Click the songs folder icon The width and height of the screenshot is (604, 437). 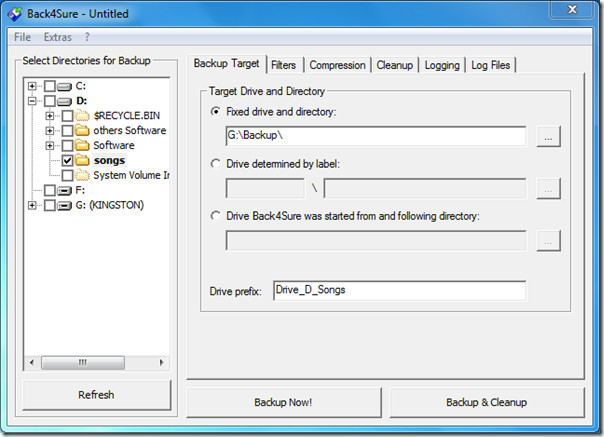click(82, 160)
